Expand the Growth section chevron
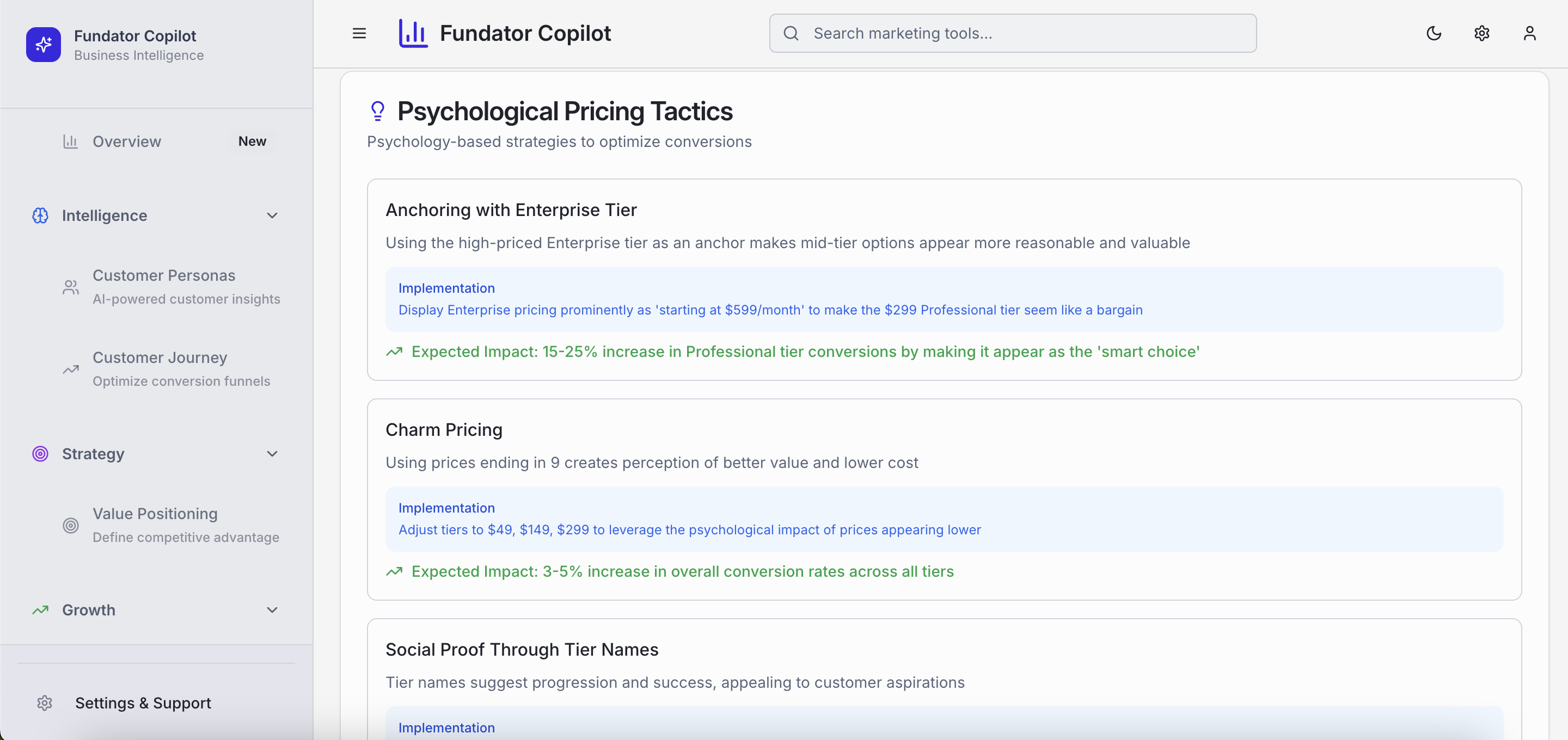1568x740 pixels. [x=272, y=610]
